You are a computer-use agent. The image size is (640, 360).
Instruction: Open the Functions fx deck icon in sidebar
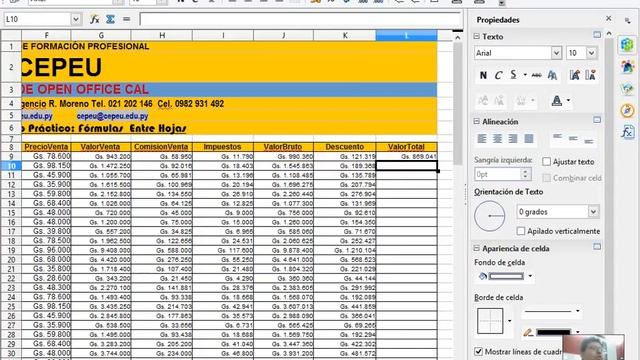point(627,133)
